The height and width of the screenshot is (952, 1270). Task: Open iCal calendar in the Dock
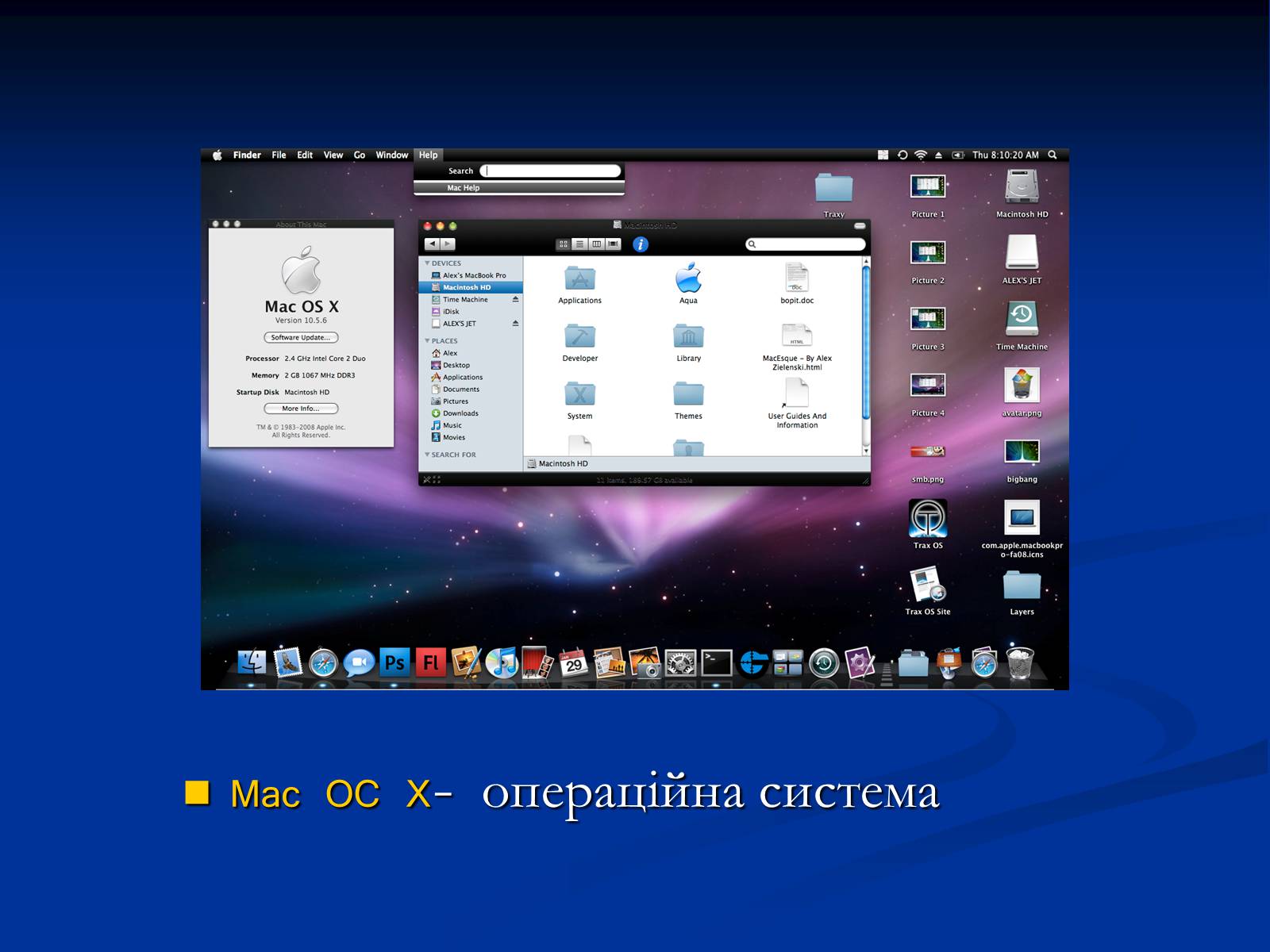[573, 662]
